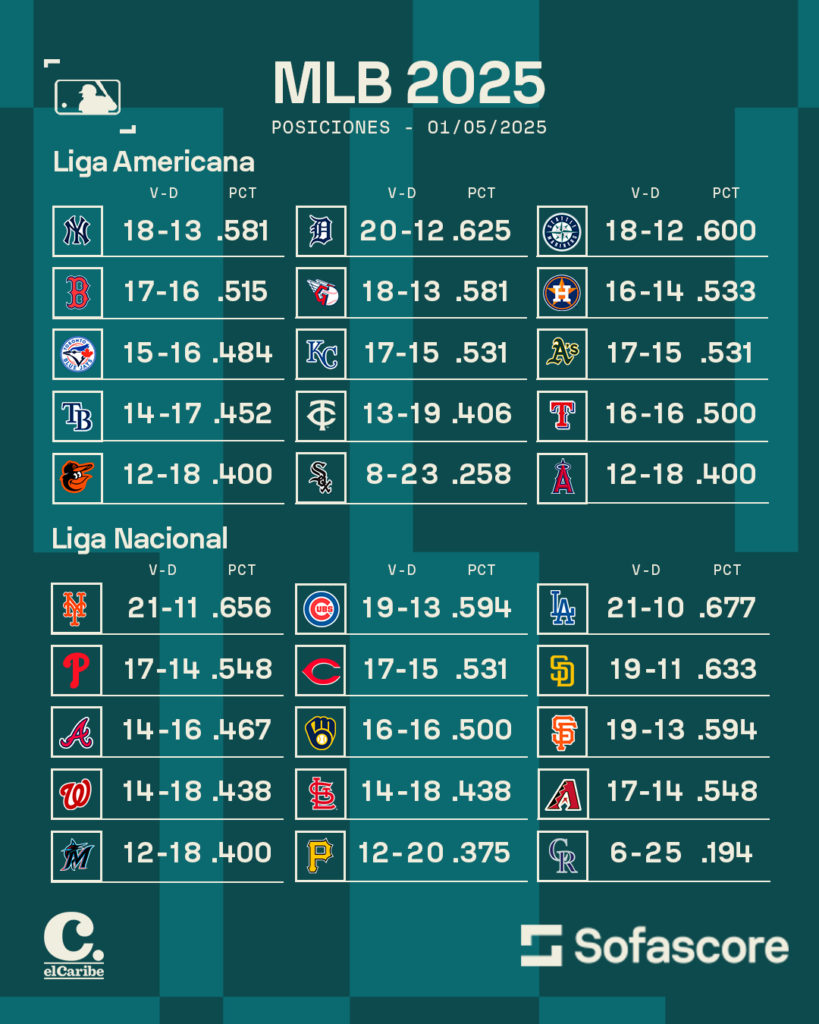Screen dimensions: 819x1024
Task: Open the MLB logo at top
Action: (88, 97)
